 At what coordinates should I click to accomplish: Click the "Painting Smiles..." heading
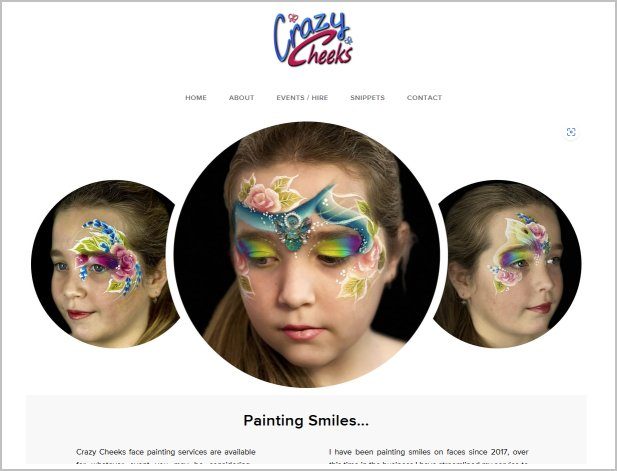pos(306,421)
